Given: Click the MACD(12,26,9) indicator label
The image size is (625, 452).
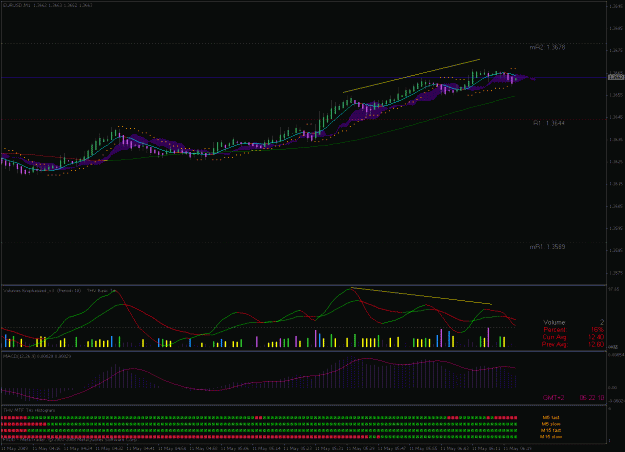Looking at the screenshot, I should [x=37, y=356].
